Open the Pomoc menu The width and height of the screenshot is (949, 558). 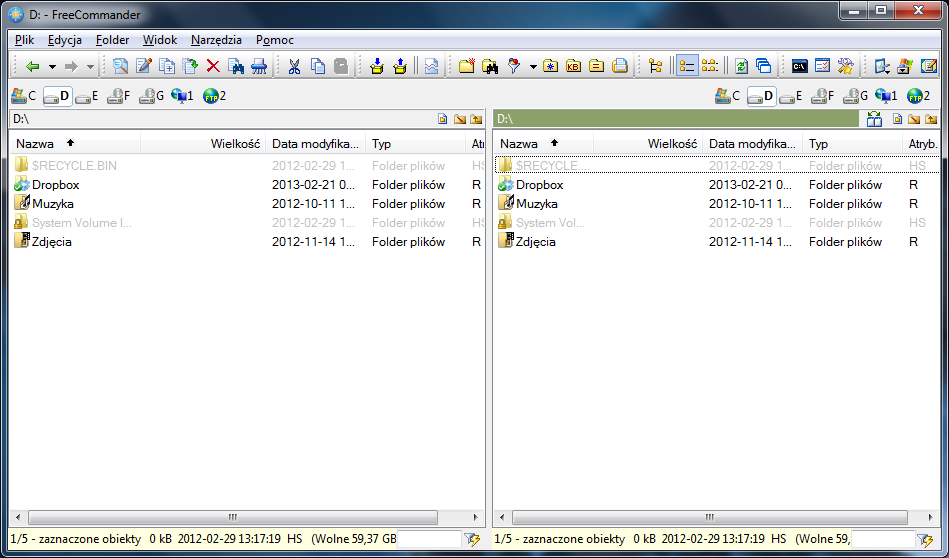[275, 40]
